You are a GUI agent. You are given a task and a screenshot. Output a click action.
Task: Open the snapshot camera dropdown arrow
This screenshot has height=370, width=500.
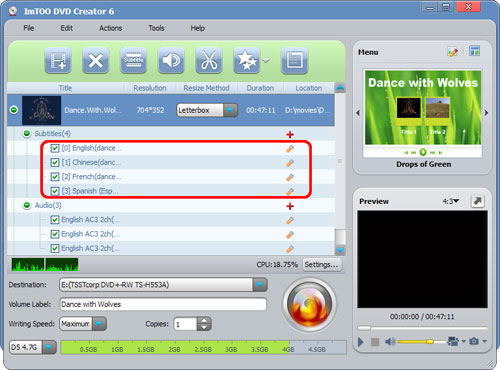tap(485, 341)
